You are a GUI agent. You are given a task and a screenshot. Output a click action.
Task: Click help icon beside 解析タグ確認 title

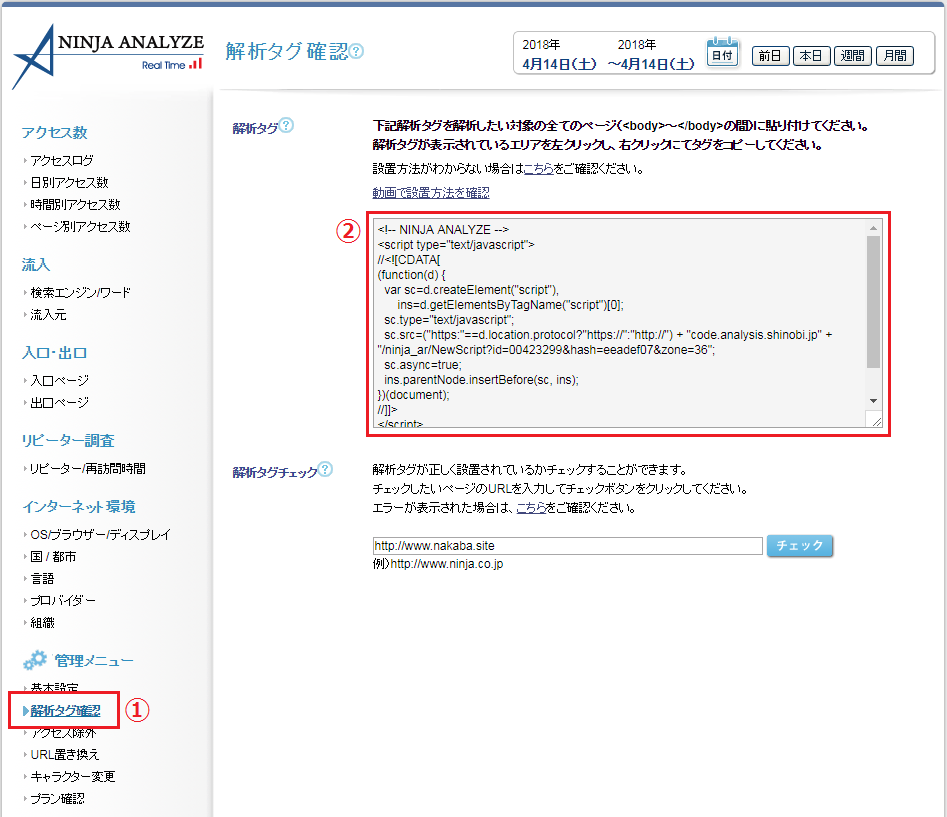point(356,51)
